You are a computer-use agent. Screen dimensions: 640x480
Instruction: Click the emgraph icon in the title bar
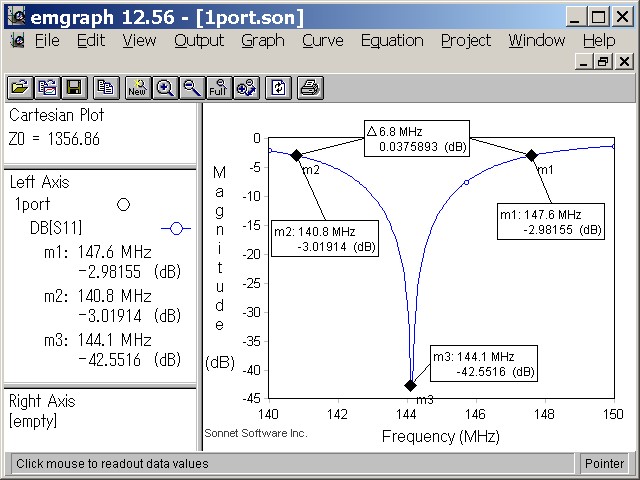16,17
